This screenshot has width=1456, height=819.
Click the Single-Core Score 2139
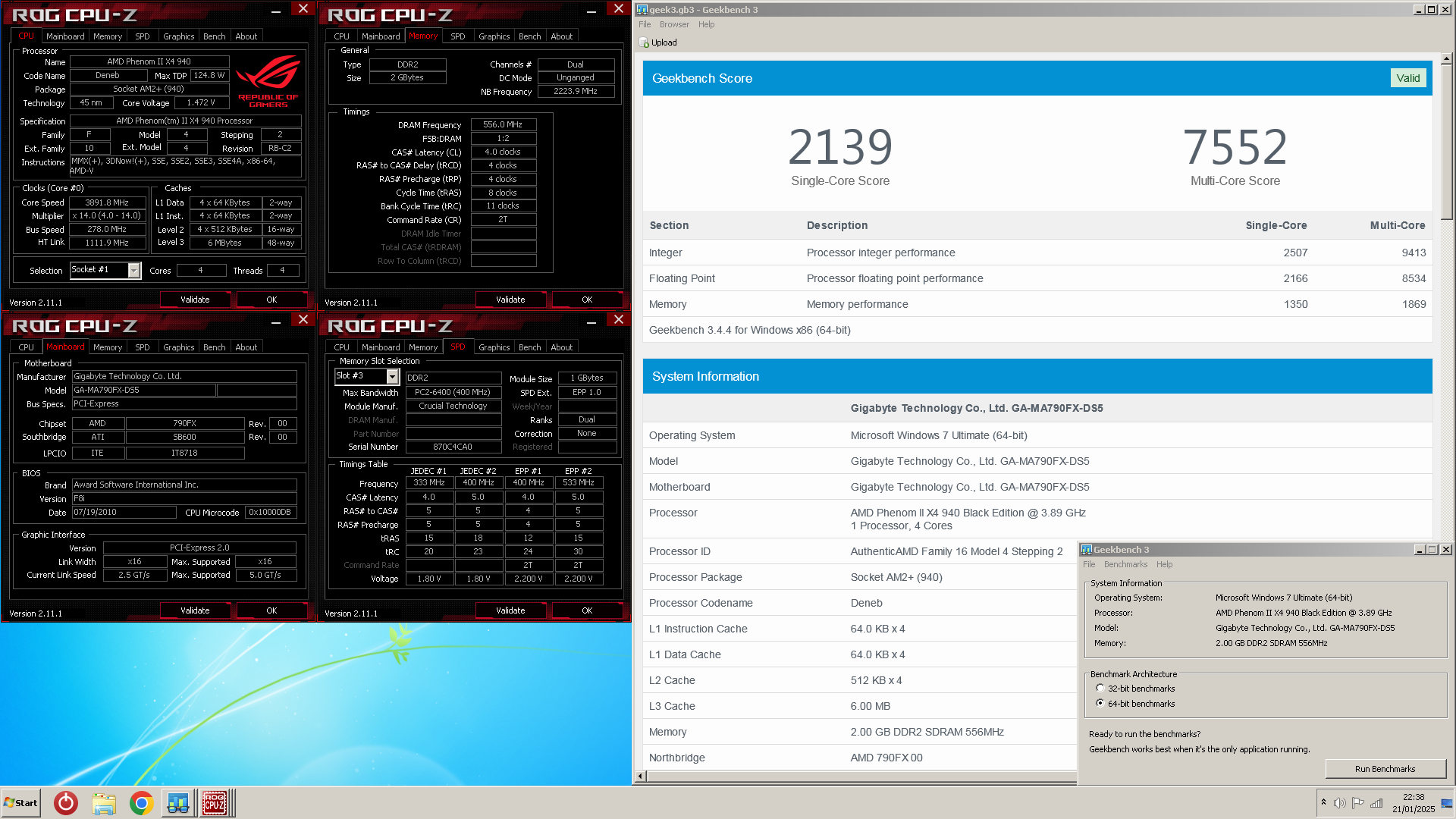[840, 146]
